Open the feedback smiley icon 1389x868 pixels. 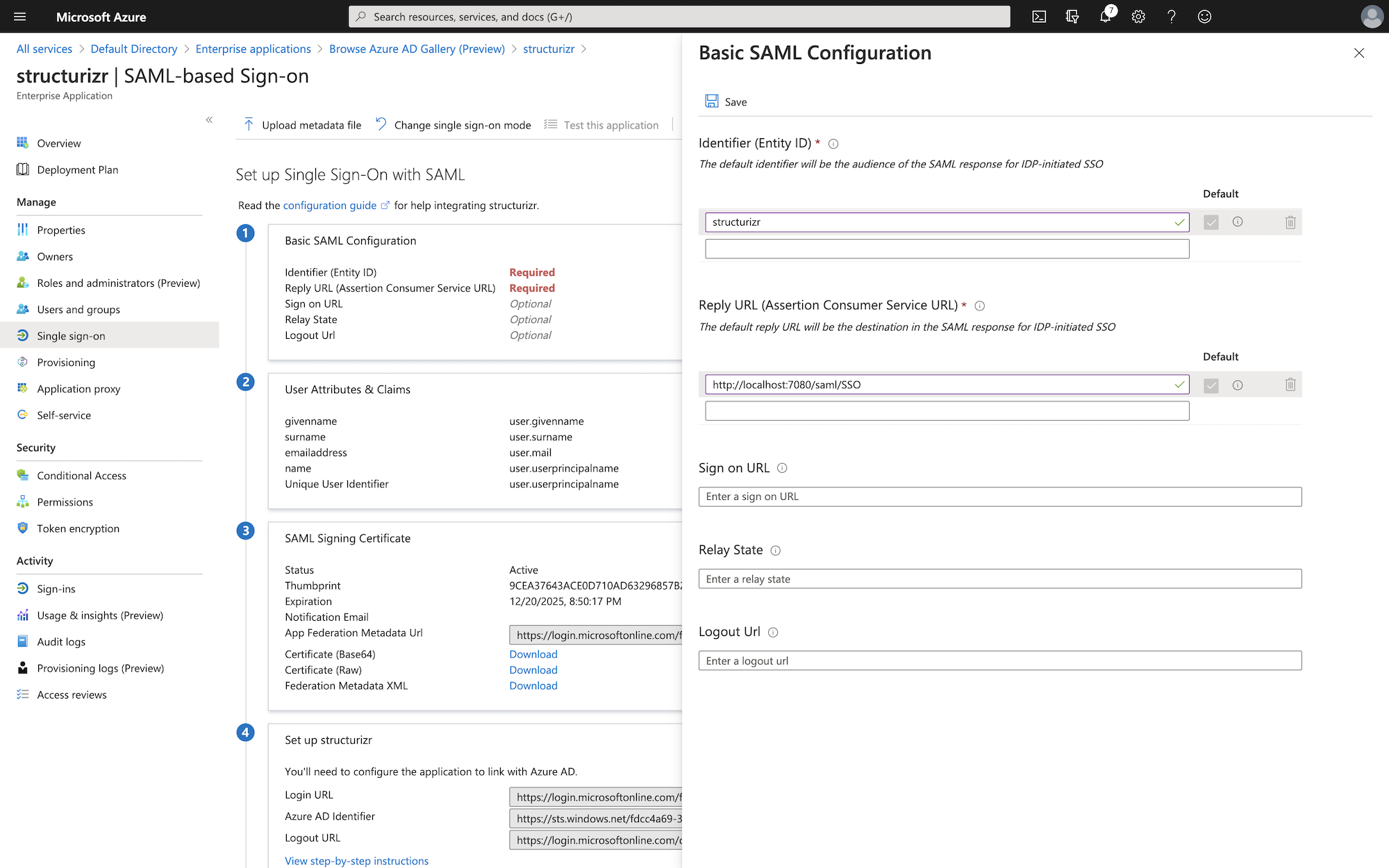(x=1205, y=17)
